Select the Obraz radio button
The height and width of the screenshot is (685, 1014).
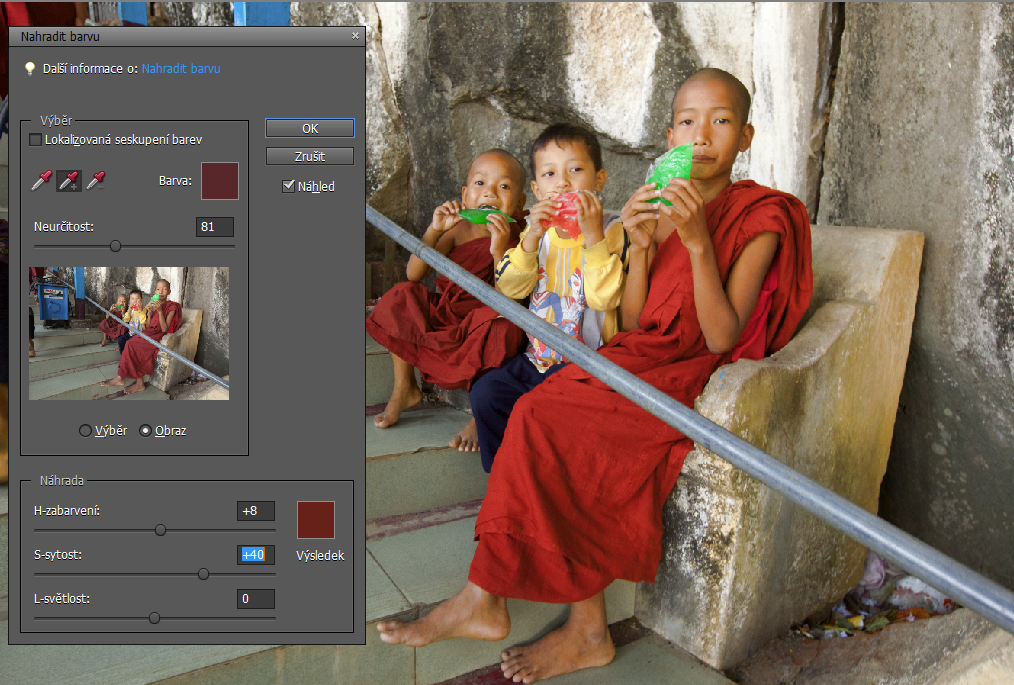click(x=146, y=431)
